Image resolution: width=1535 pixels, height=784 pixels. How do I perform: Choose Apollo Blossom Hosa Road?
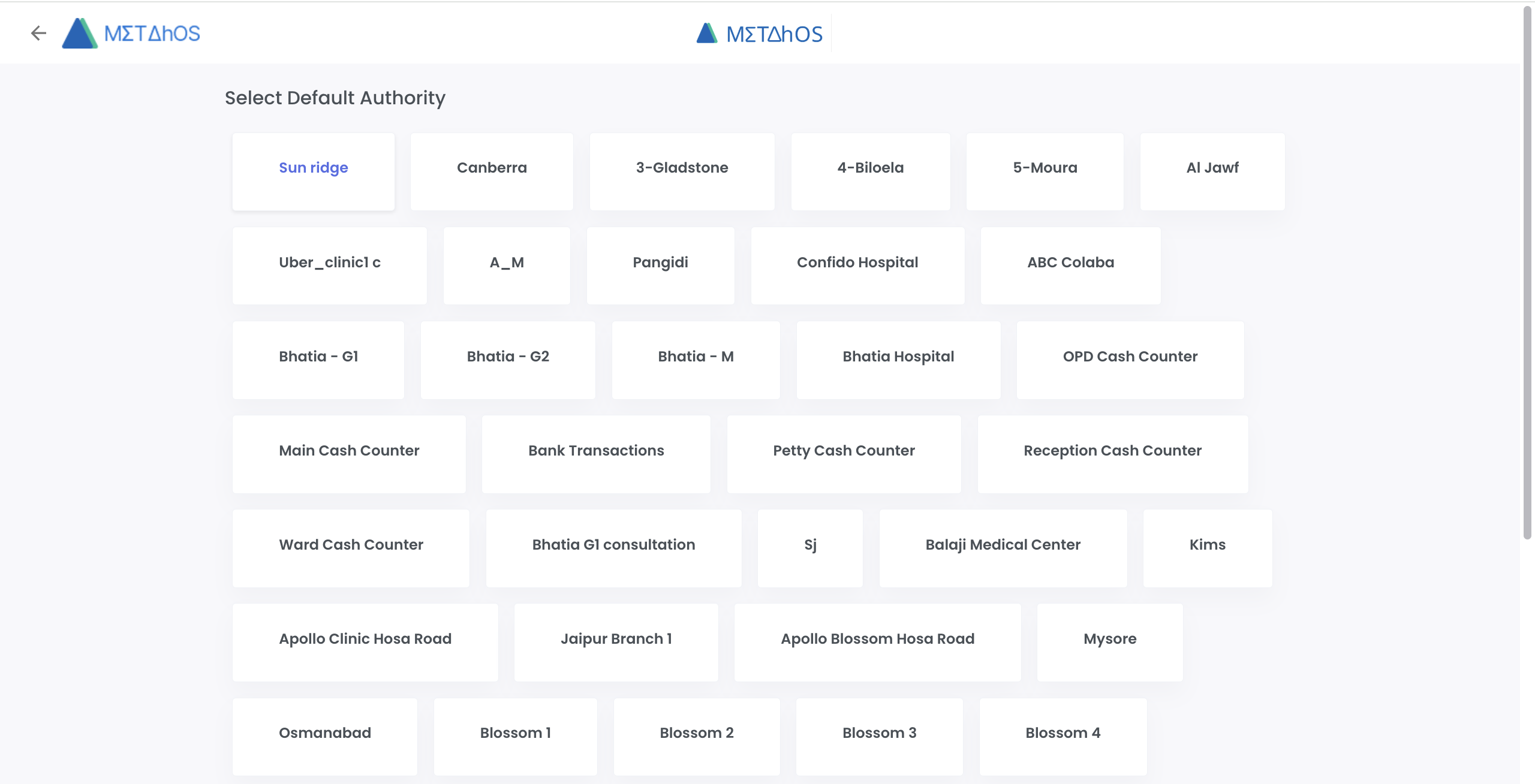point(877,642)
